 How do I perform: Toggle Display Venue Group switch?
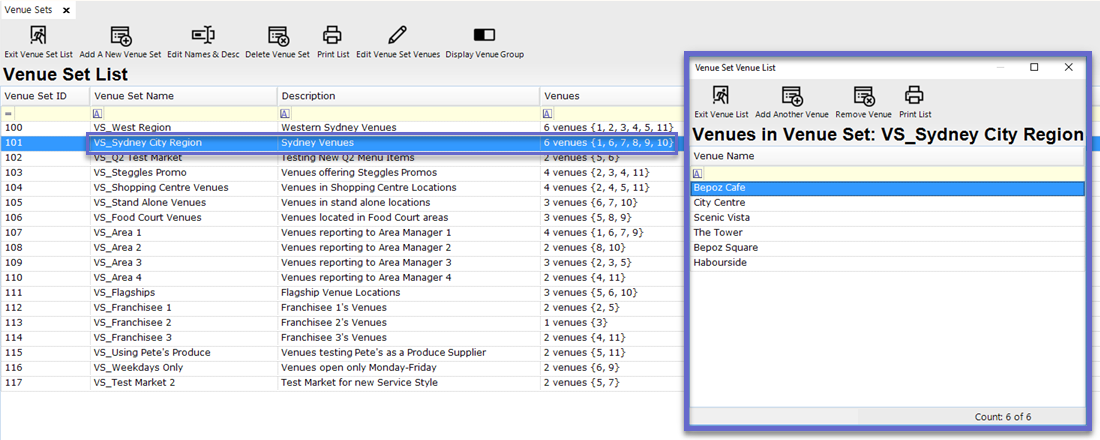[x=484, y=36]
